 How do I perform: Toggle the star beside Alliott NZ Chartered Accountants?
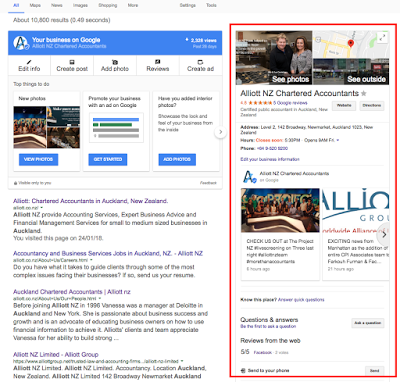pos(364,93)
